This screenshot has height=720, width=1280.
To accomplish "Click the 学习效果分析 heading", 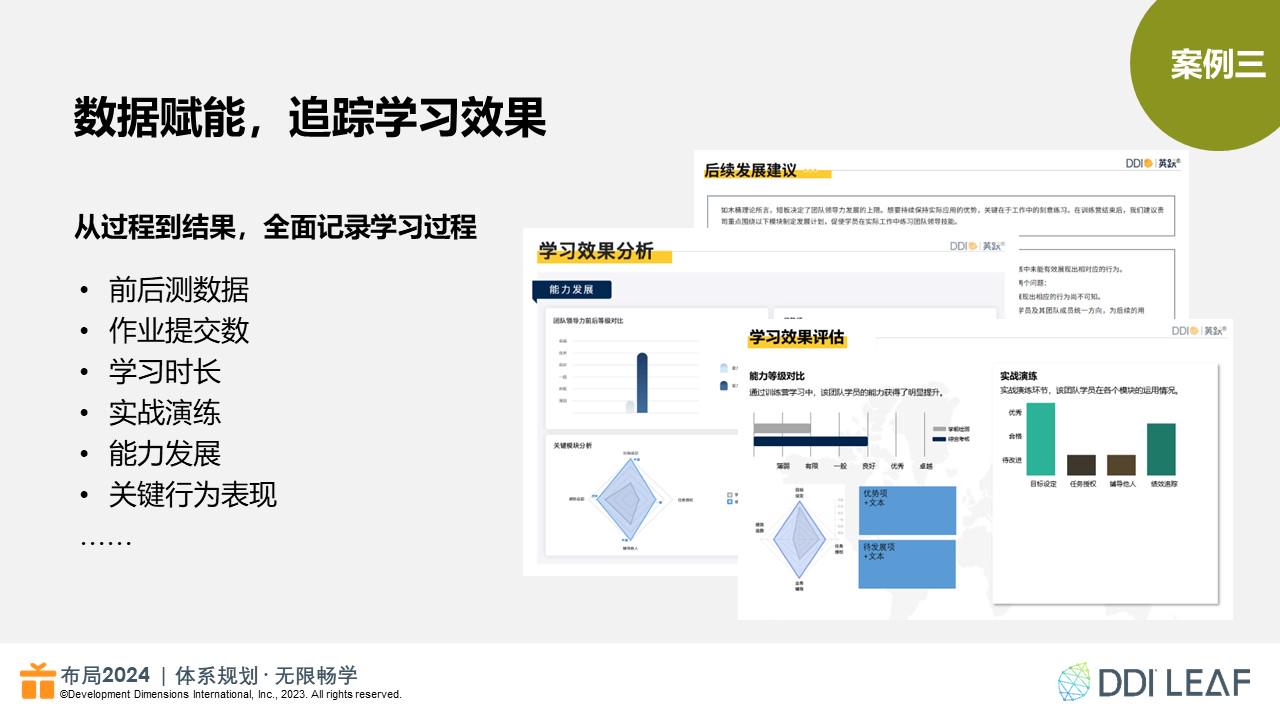I will (596, 251).
